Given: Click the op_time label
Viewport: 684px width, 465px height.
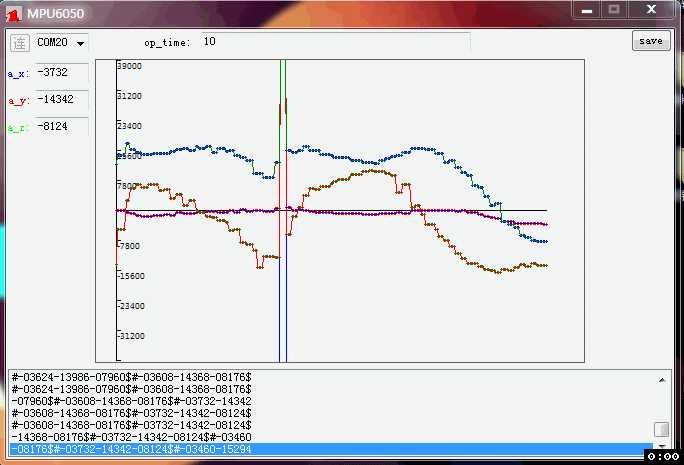Looking at the screenshot, I should [167, 43].
